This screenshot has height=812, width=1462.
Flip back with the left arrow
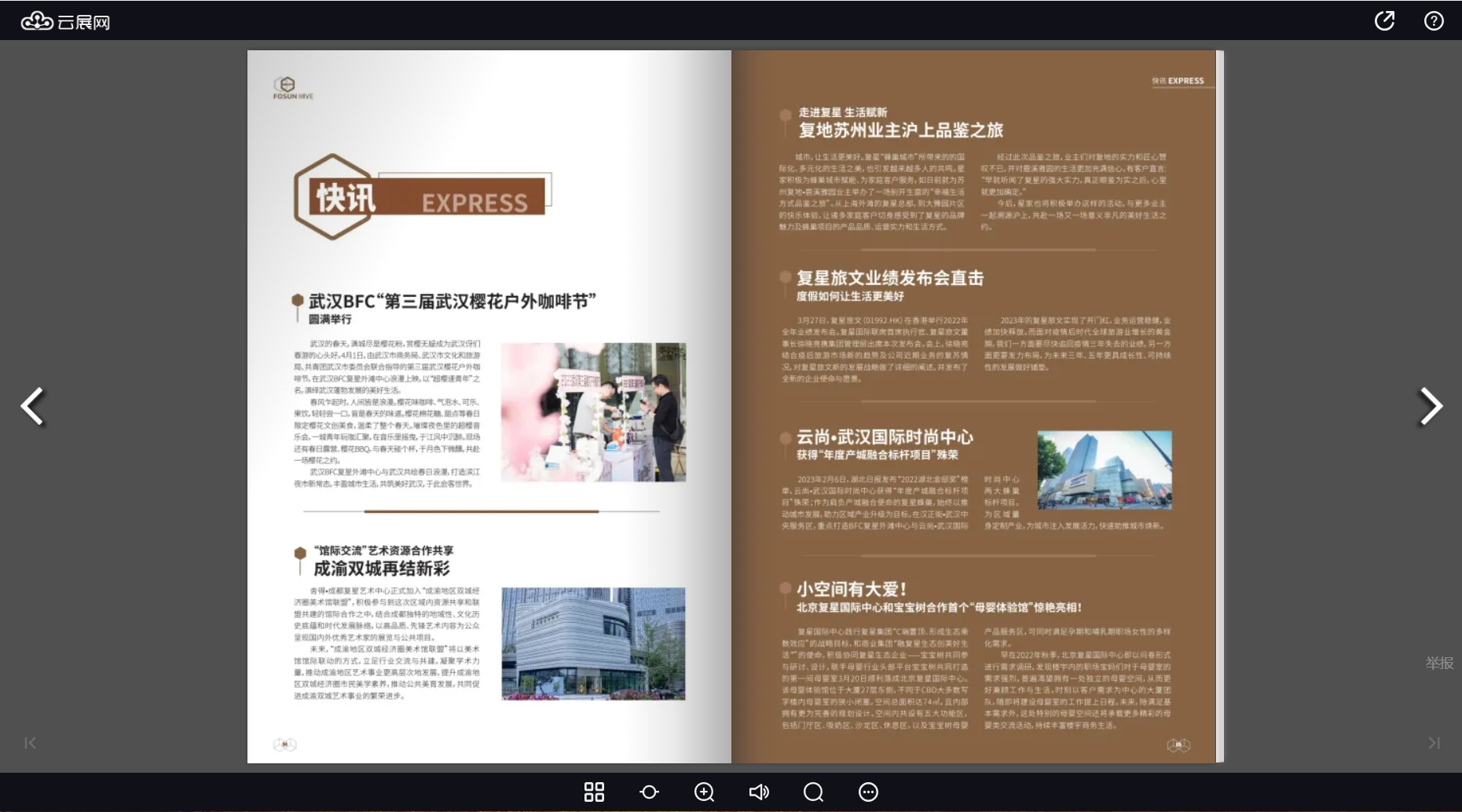(x=31, y=406)
